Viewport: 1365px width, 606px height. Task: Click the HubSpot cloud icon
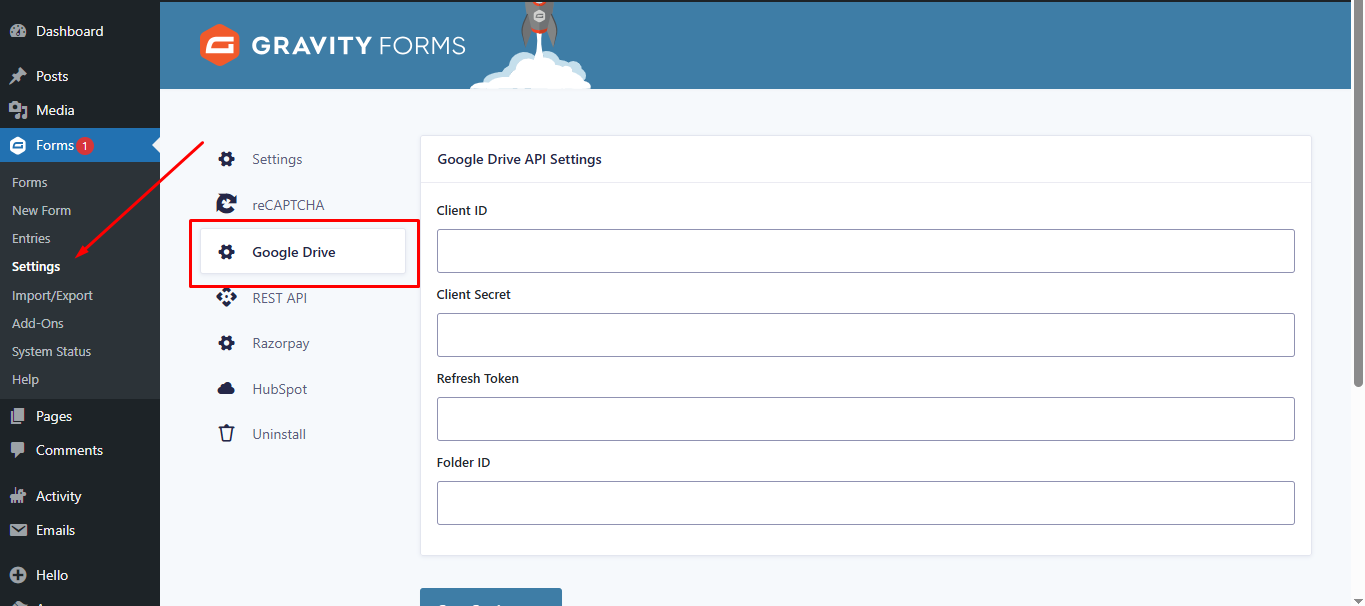[x=227, y=389]
